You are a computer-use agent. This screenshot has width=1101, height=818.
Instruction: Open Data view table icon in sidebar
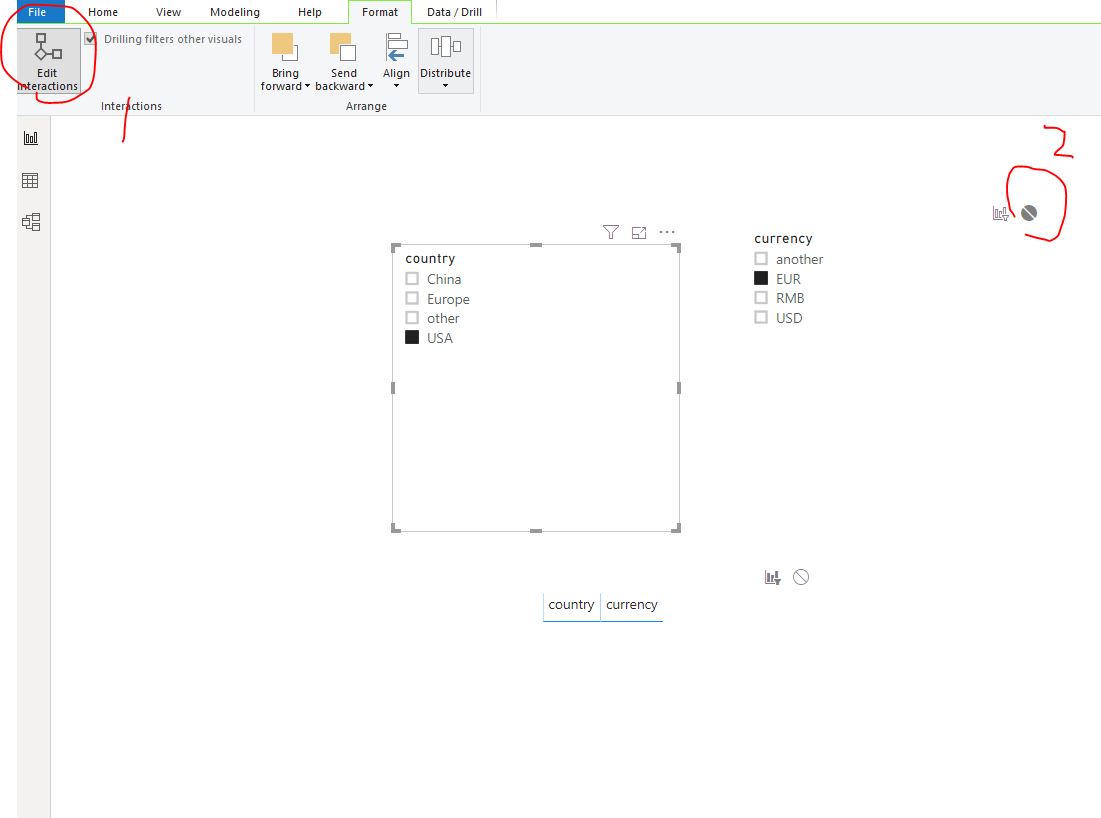click(30, 180)
